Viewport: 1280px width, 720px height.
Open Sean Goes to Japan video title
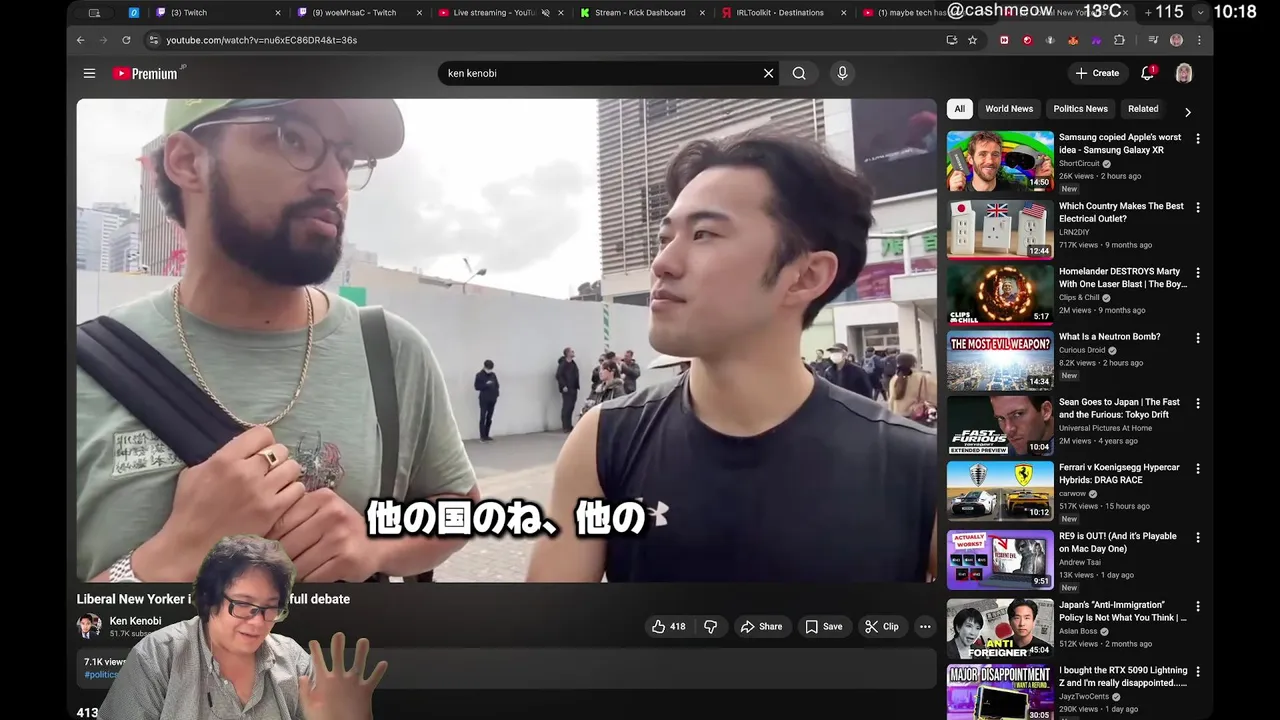pos(1119,408)
